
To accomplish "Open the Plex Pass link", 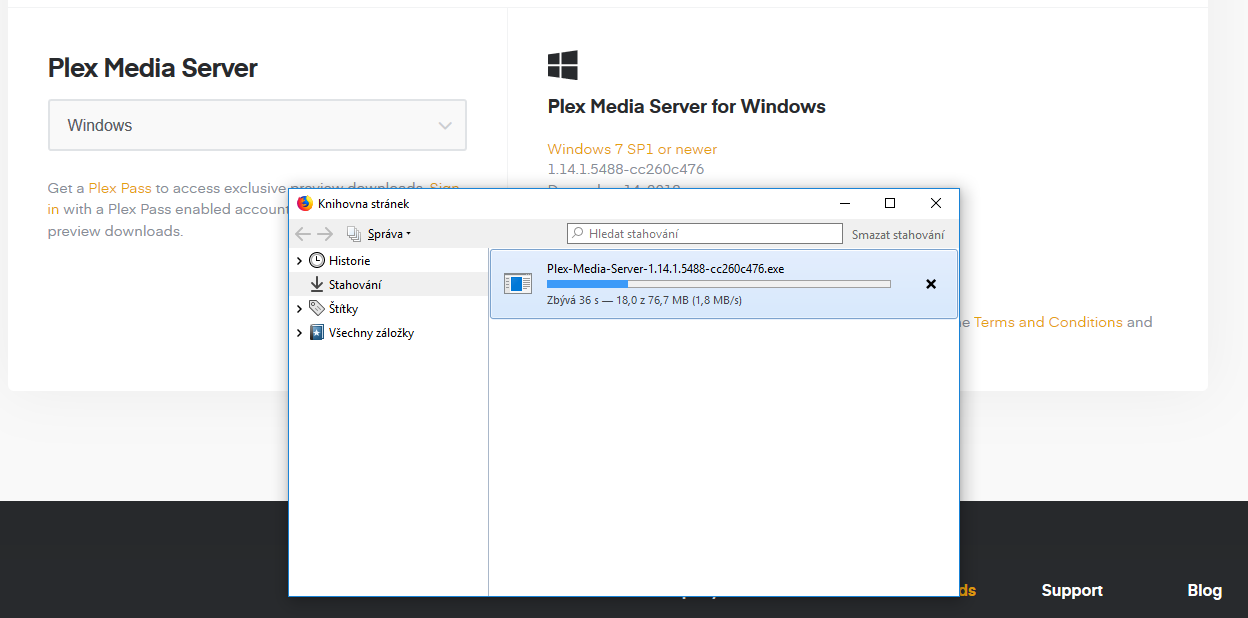I will [x=120, y=187].
